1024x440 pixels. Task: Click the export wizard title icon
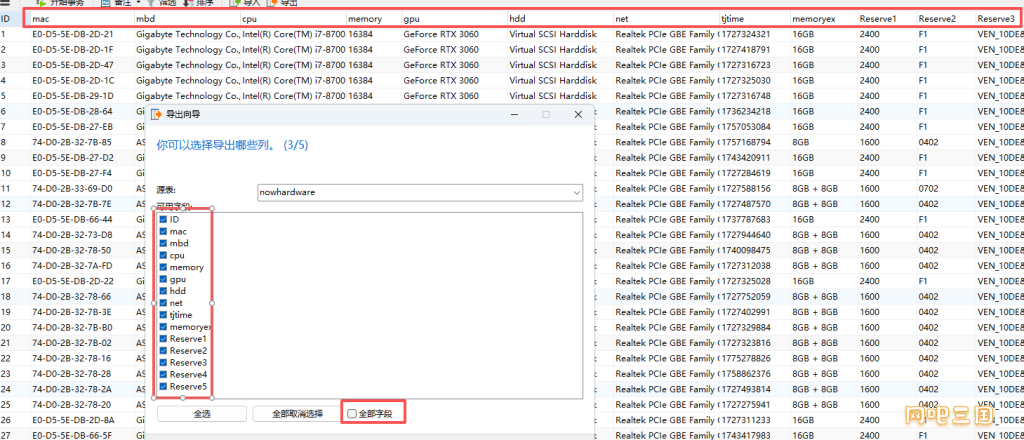155,114
